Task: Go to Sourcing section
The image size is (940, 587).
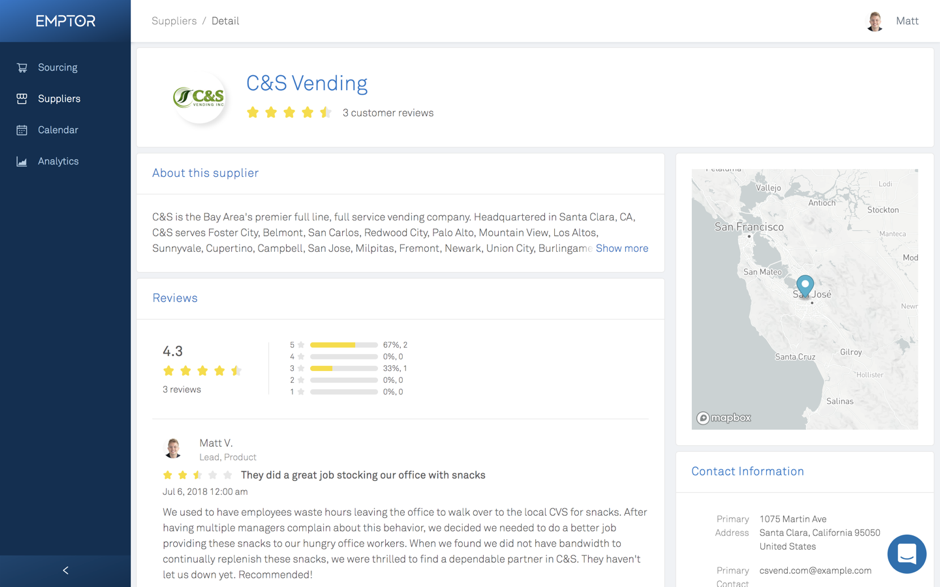Action: pyautogui.click(x=57, y=68)
